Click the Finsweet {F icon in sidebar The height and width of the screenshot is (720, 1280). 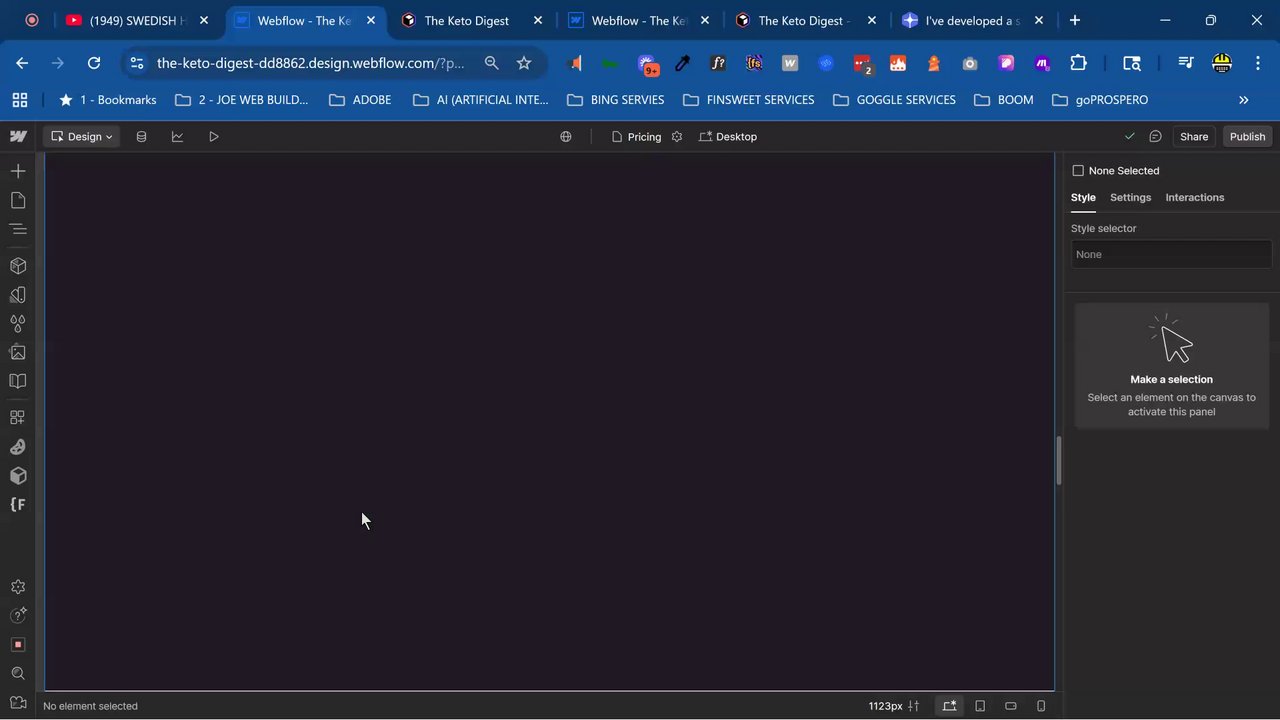coord(18,504)
